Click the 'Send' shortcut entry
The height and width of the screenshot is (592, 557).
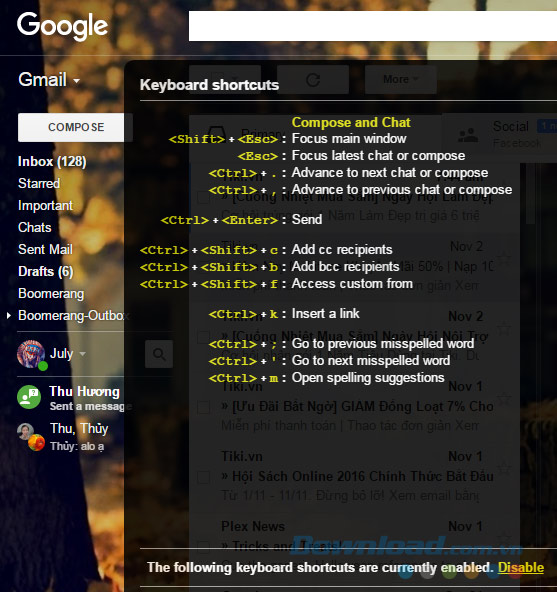pos(307,219)
